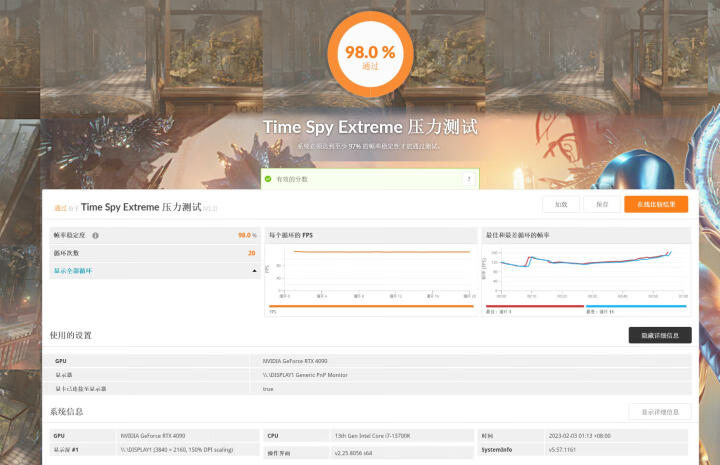
Task: Click the blue worst loop legend bar
Action: point(636,306)
